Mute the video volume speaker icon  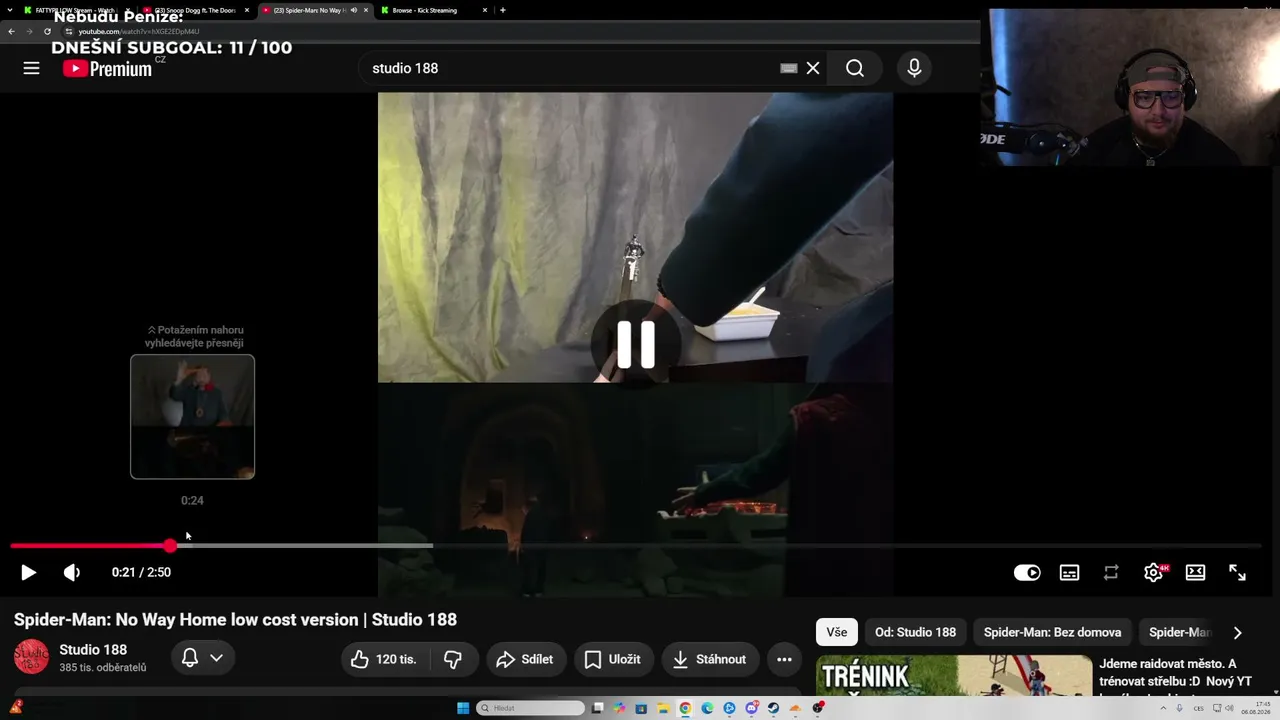tap(72, 572)
